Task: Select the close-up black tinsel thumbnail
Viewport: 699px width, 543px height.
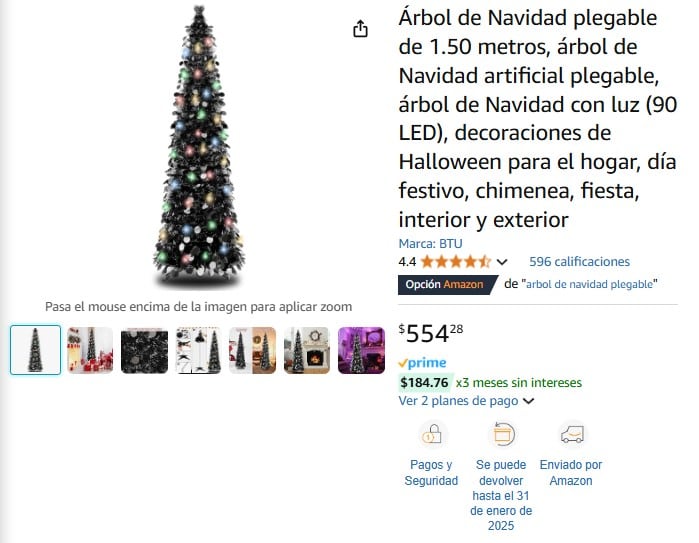Action: pos(144,350)
